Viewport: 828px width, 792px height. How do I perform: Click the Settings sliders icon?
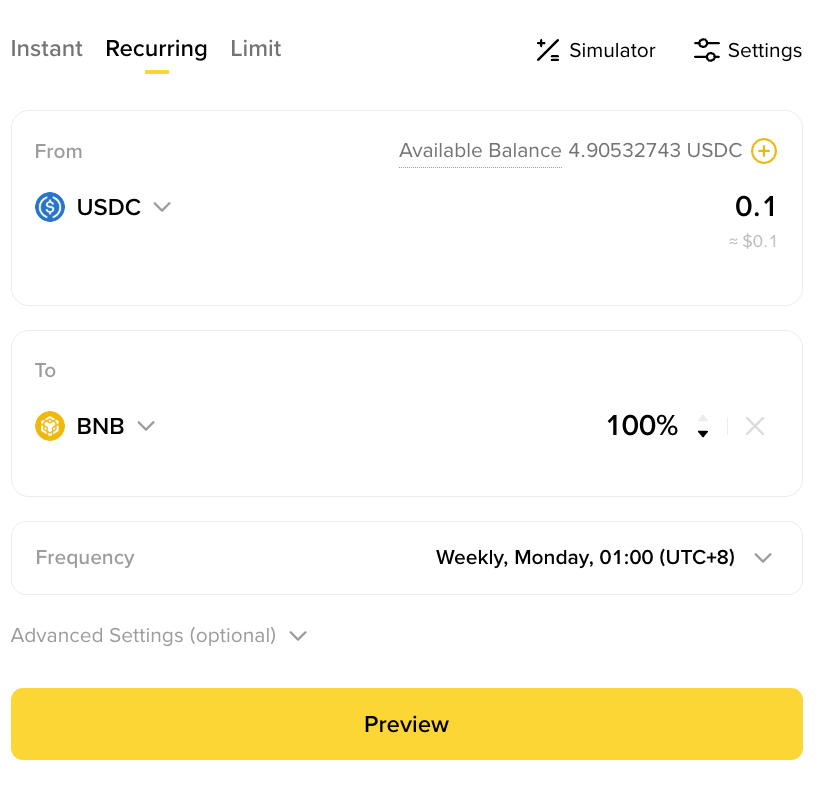(x=707, y=50)
